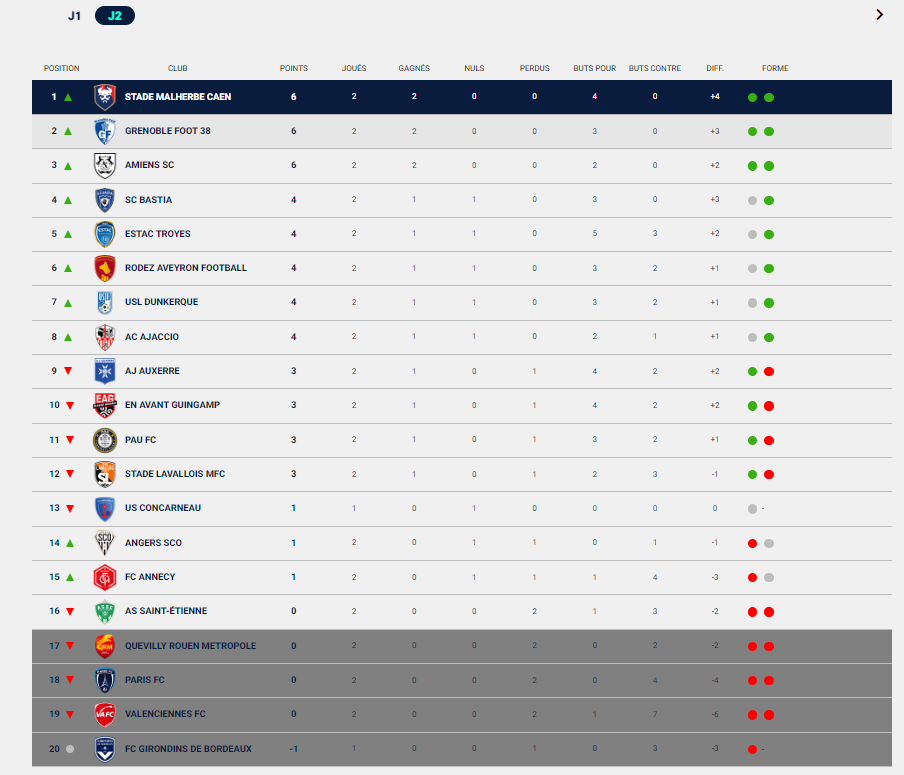The height and width of the screenshot is (775, 904).
Task: Click the green up arrow beside Angers SCO
Action: [x=70, y=543]
